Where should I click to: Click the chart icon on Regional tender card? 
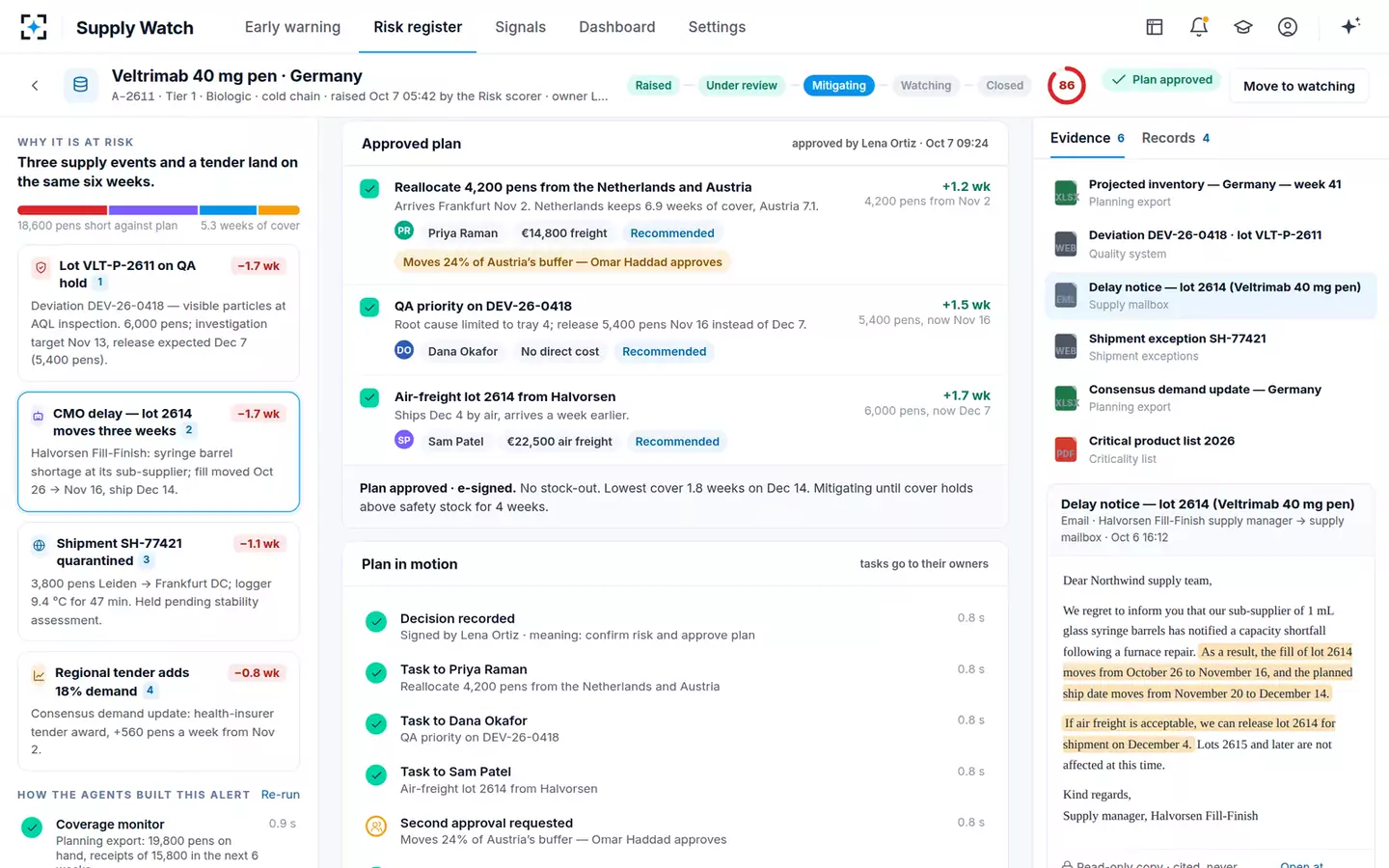tap(39, 675)
